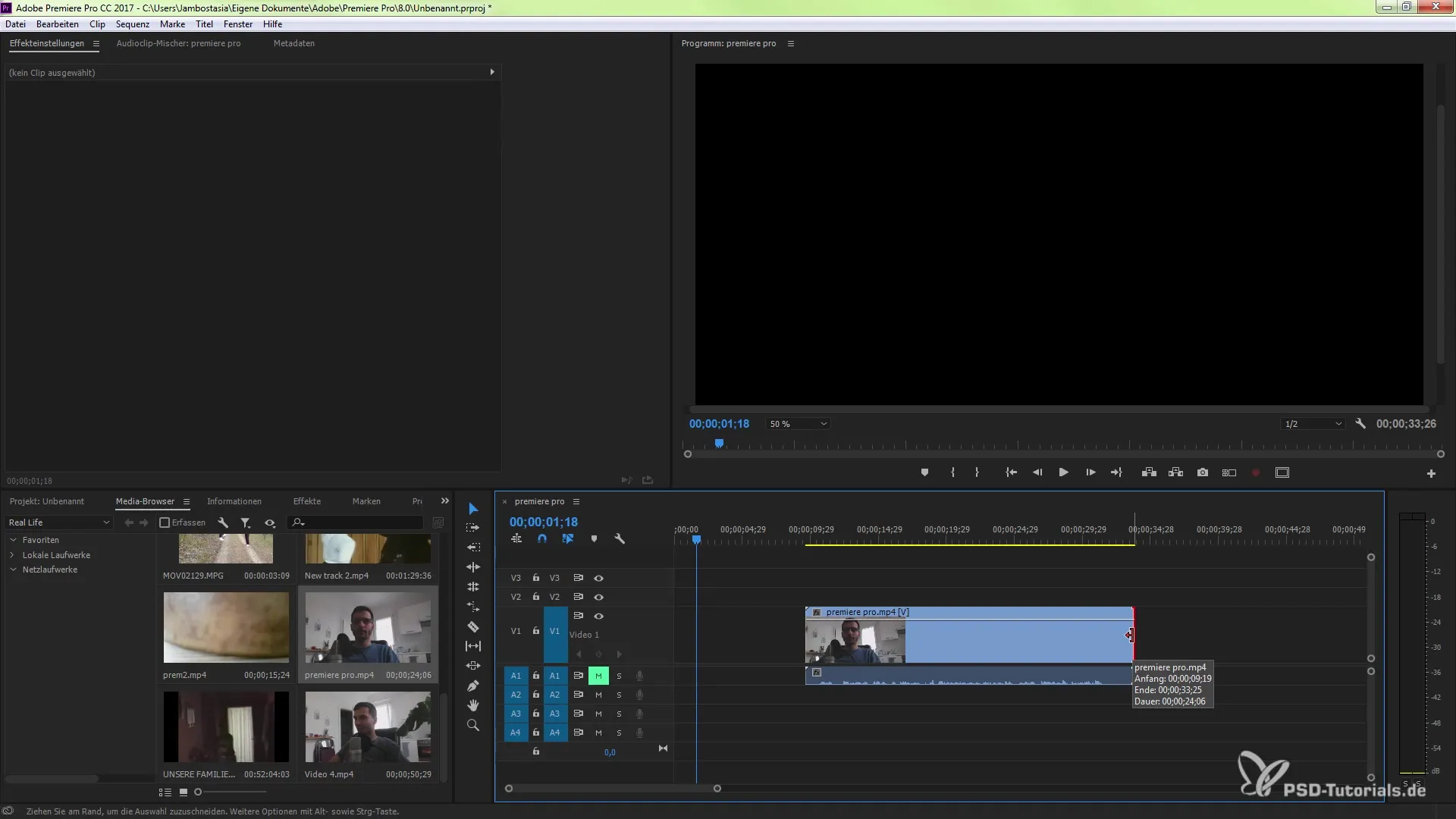Open playback resolution 1/2 dropdown
Image resolution: width=1456 pixels, height=819 pixels.
click(1313, 424)
